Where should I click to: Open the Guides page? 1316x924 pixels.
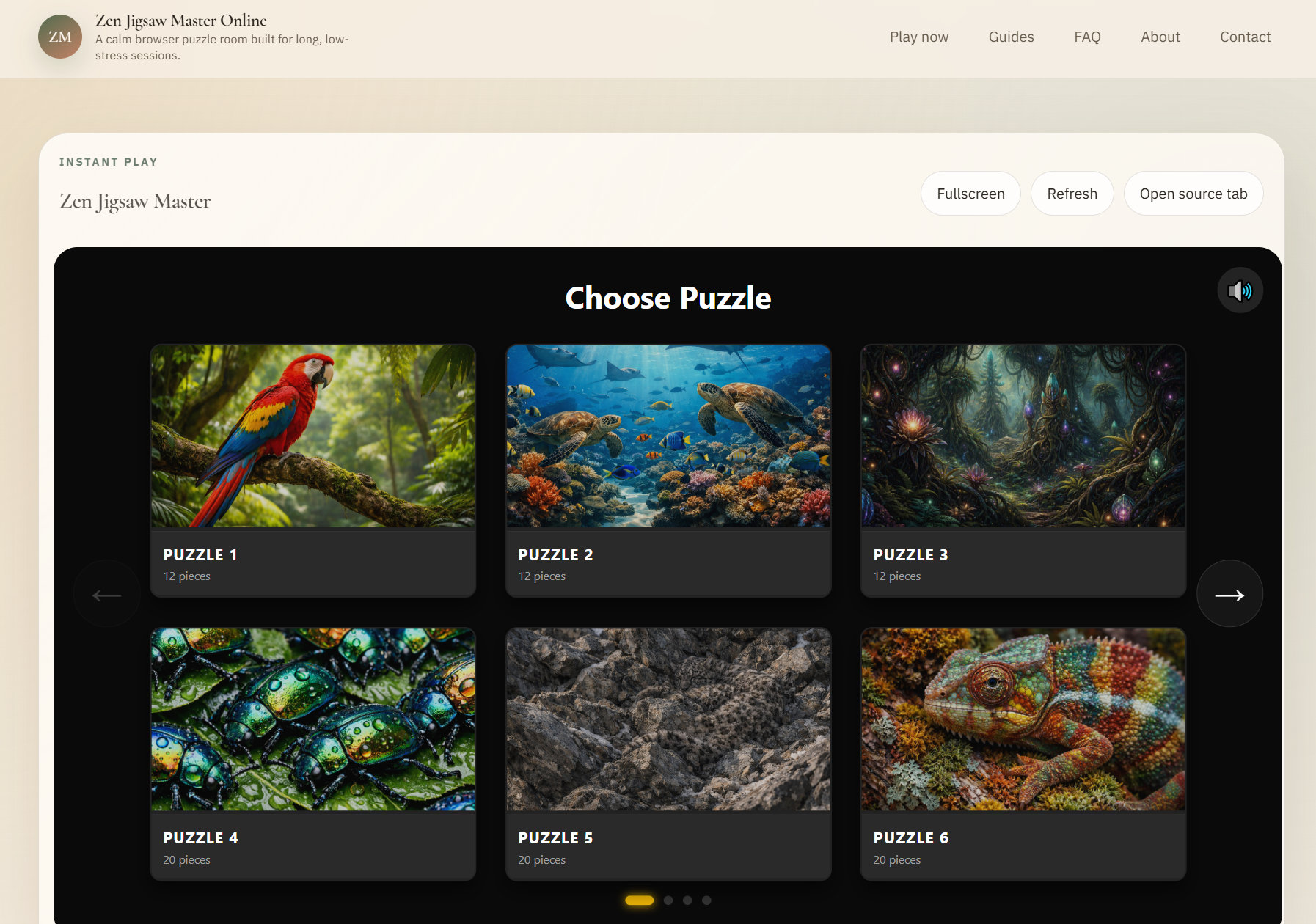pyautogui.click(x=1011, y=37)
